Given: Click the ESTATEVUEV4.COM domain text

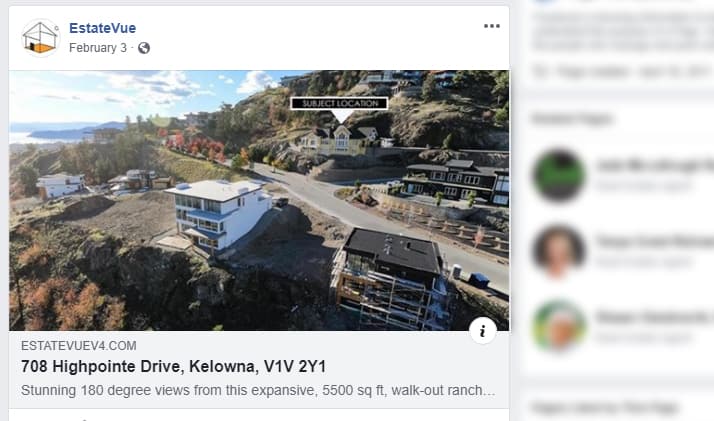Looking at the screenshot, I should click(x=79, y=345).
